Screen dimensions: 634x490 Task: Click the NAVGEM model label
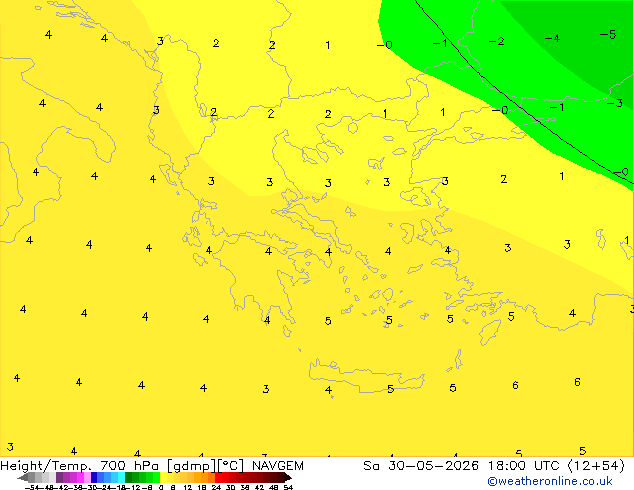click(277, 466)
